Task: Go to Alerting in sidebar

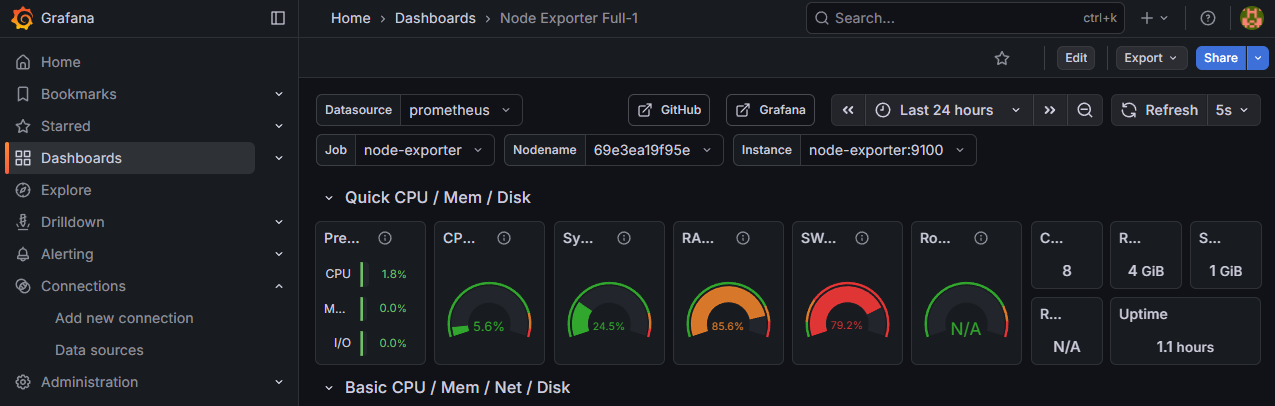Action: 67,254
